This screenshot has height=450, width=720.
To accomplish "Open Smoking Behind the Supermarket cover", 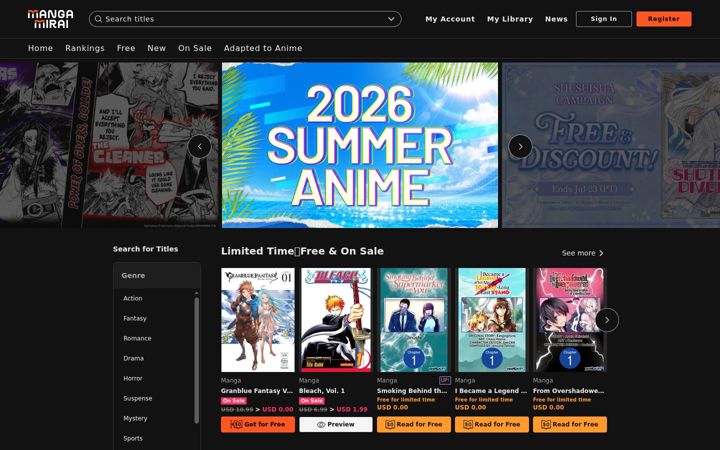I will click(x=414, y=320).
